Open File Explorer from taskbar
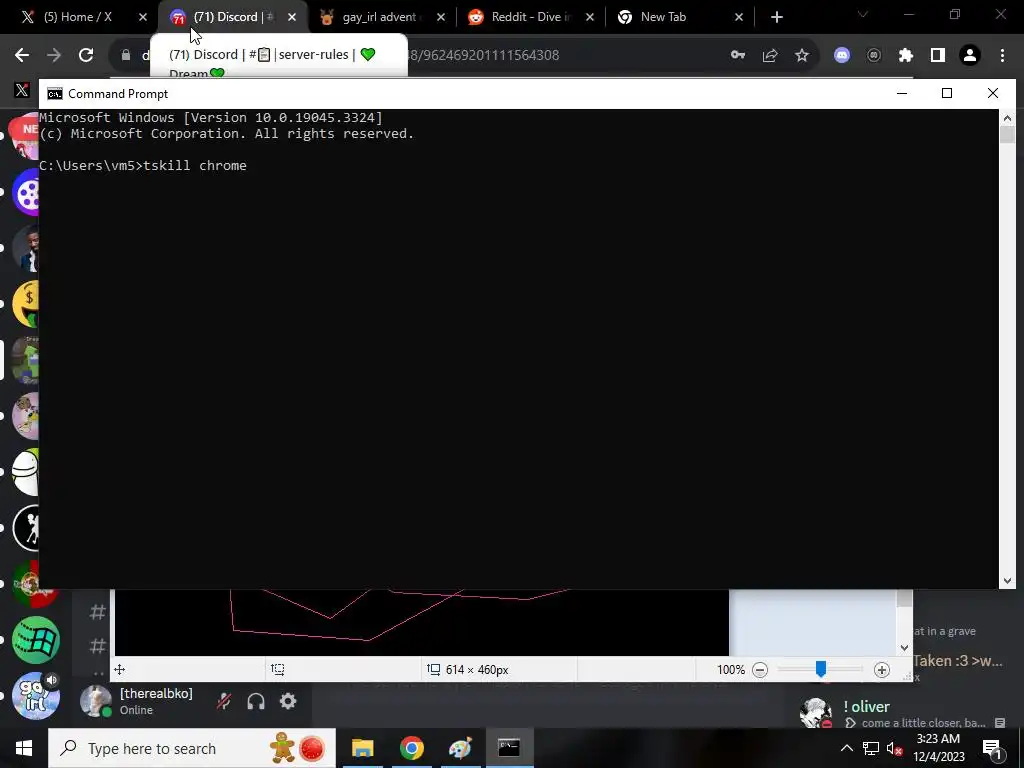This screenshot has height=768, width=1024. (x=362, y=748)
